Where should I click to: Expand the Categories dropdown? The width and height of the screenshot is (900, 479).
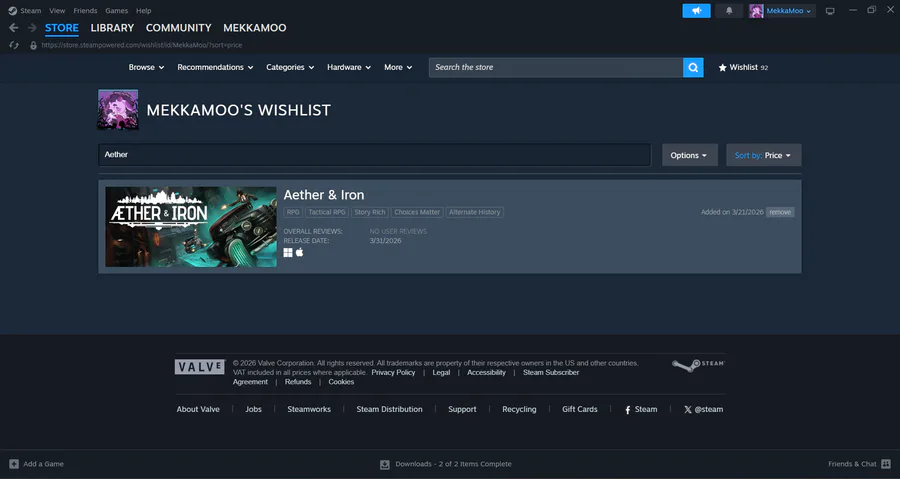click(x=290, y=67)
